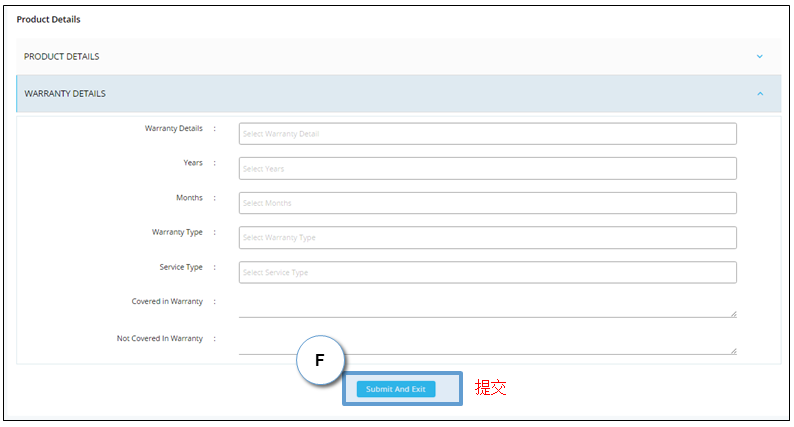The height and width of the screenshot is (427, 794).
Task: Open the Select Service Type dropdown
Action: coord(488,272)
